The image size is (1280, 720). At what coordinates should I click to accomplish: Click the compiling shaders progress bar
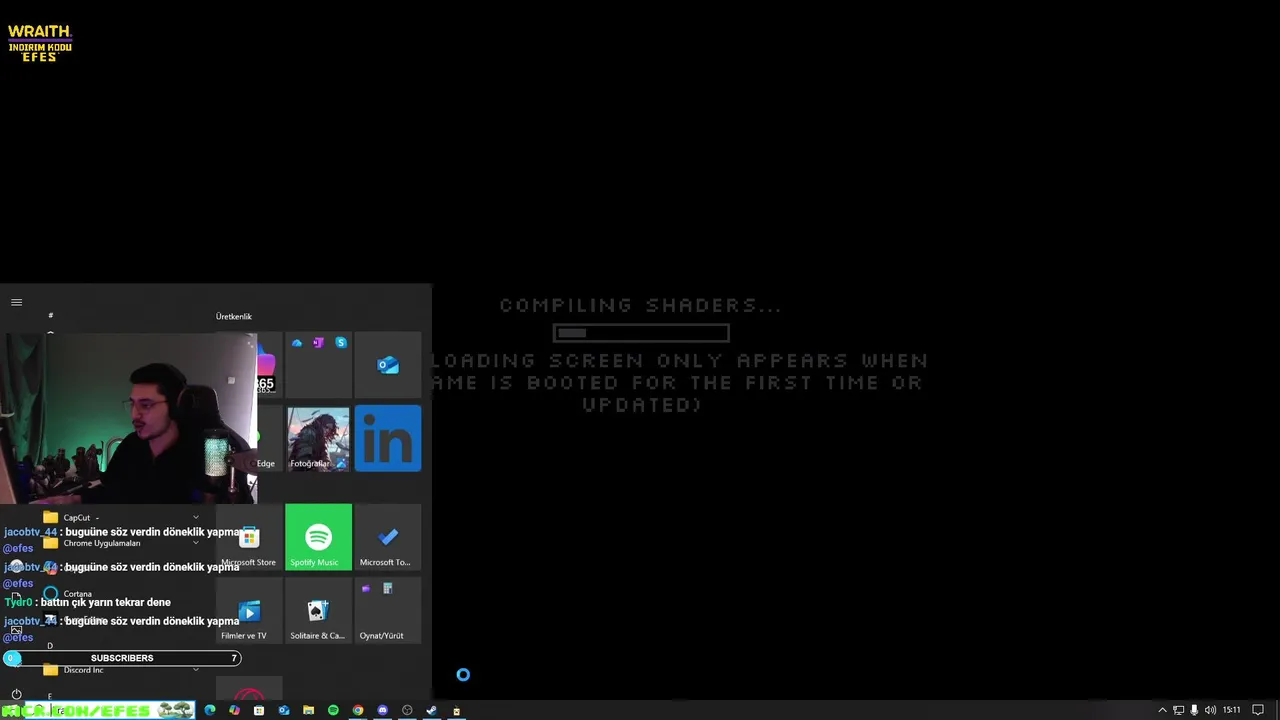[x=641, y=333]
